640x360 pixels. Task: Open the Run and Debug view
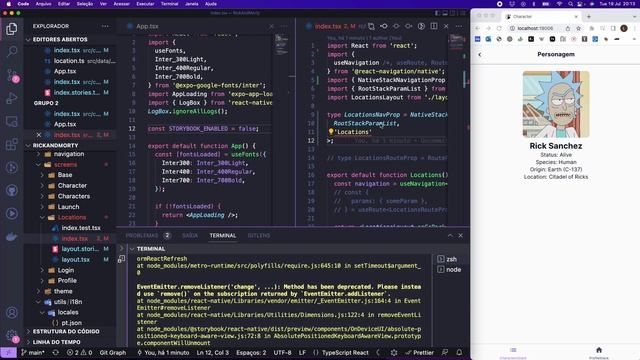coord(11,98)
